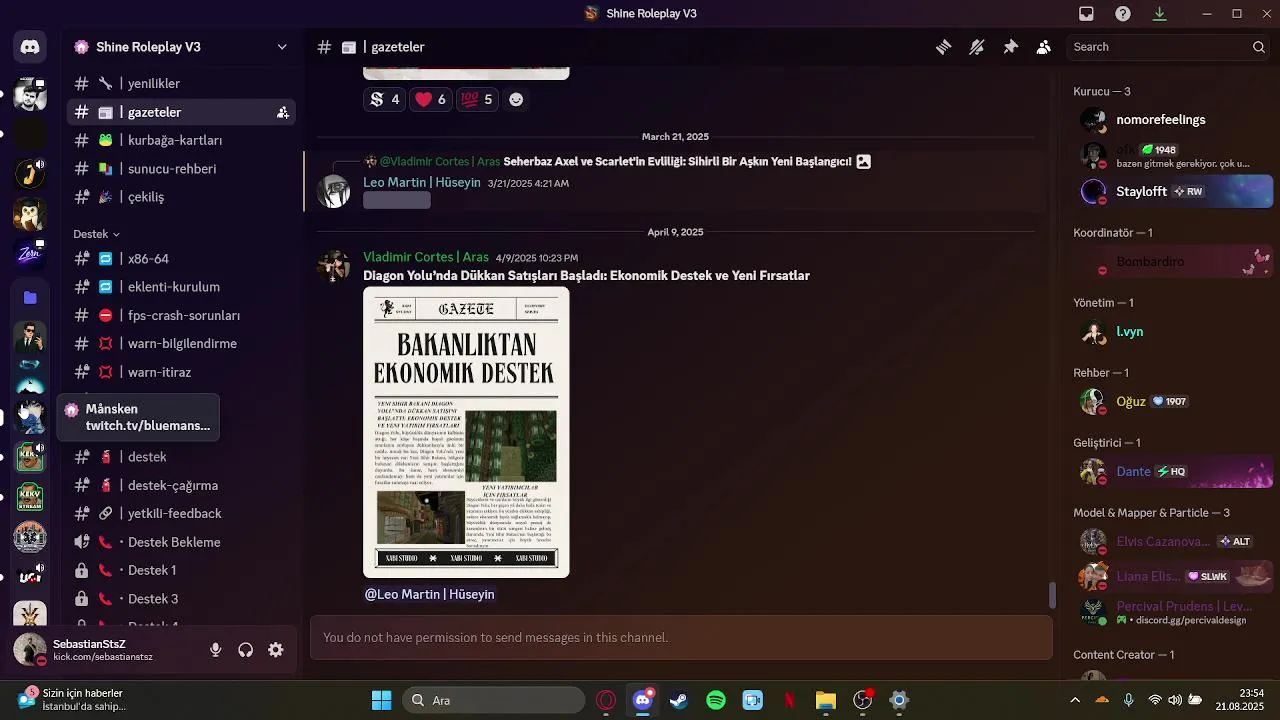This screenshot has width=1280, height=720.
Task: Open Threads icon in channel header
Action: coord(943,47)
